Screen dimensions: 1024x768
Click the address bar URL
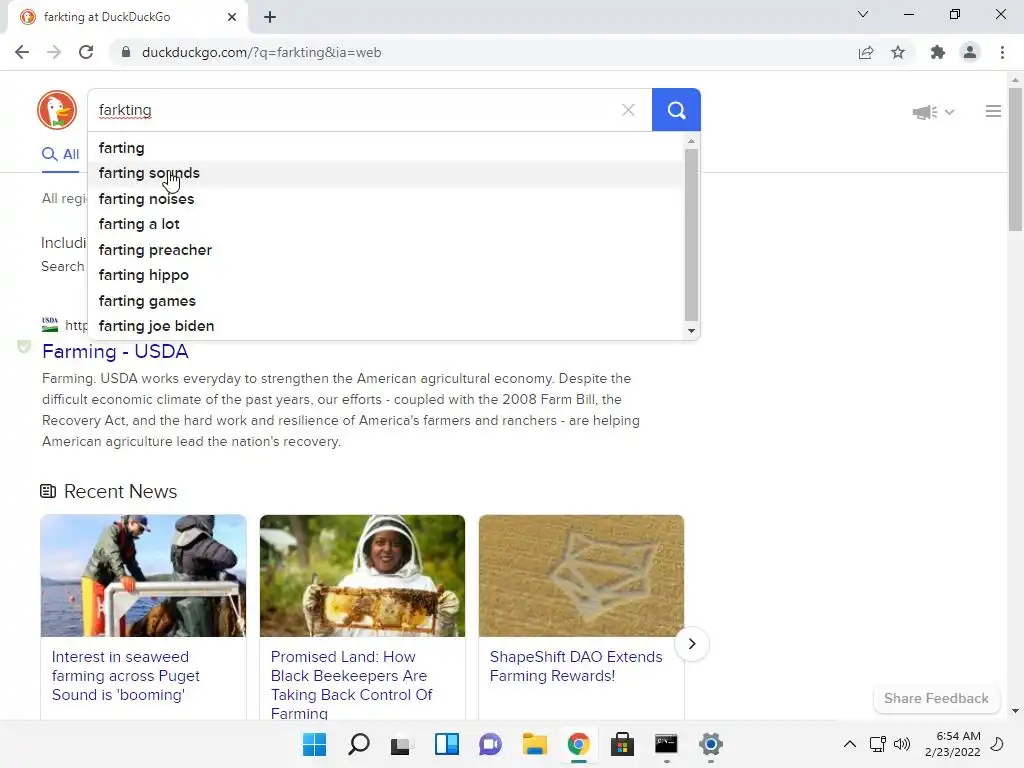coord(261,52)
